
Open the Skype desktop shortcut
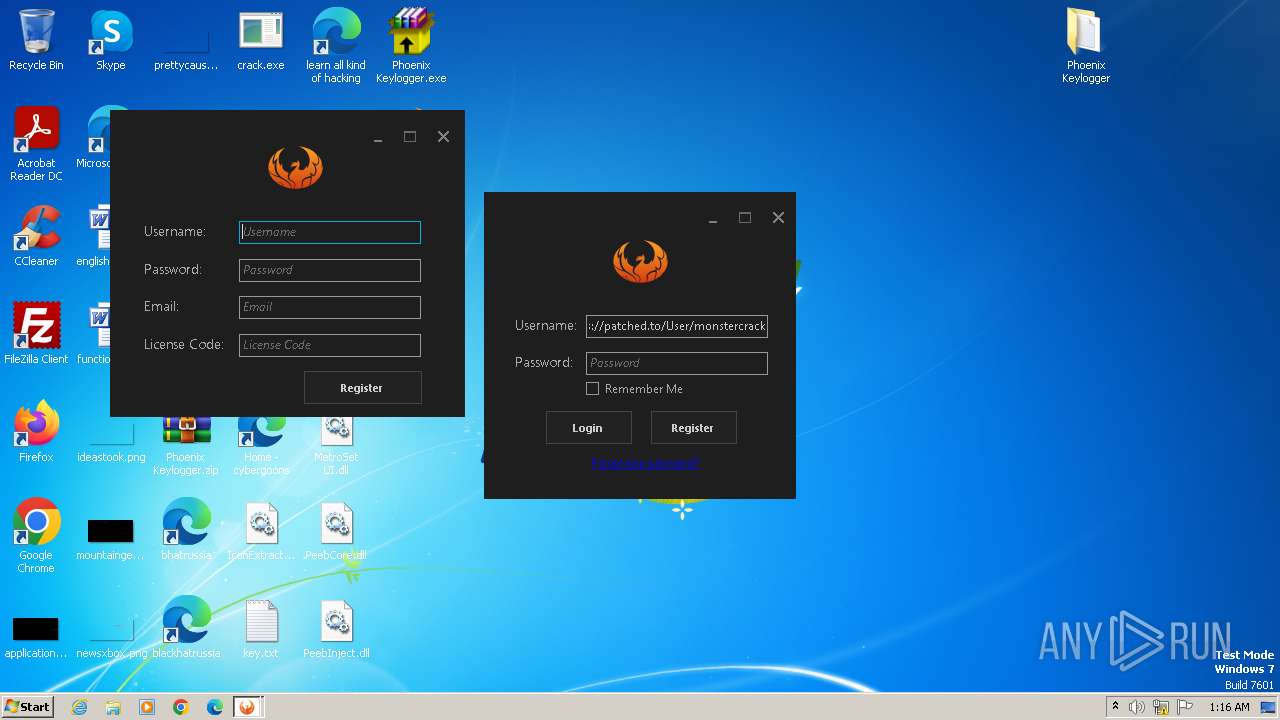[x=110, y=40]
